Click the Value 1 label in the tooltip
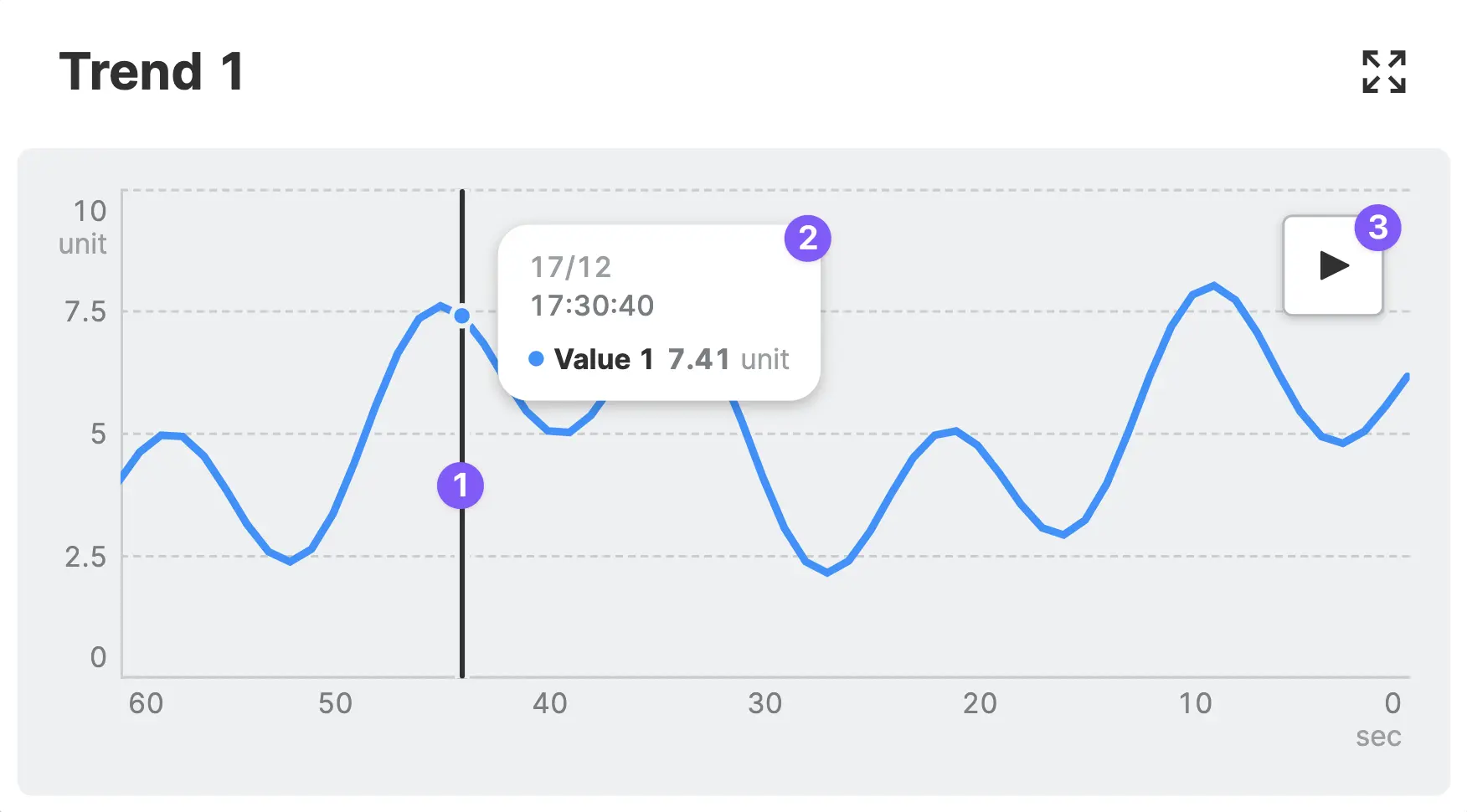Screen dimensions: 1467x812 [x=603, y=359]
